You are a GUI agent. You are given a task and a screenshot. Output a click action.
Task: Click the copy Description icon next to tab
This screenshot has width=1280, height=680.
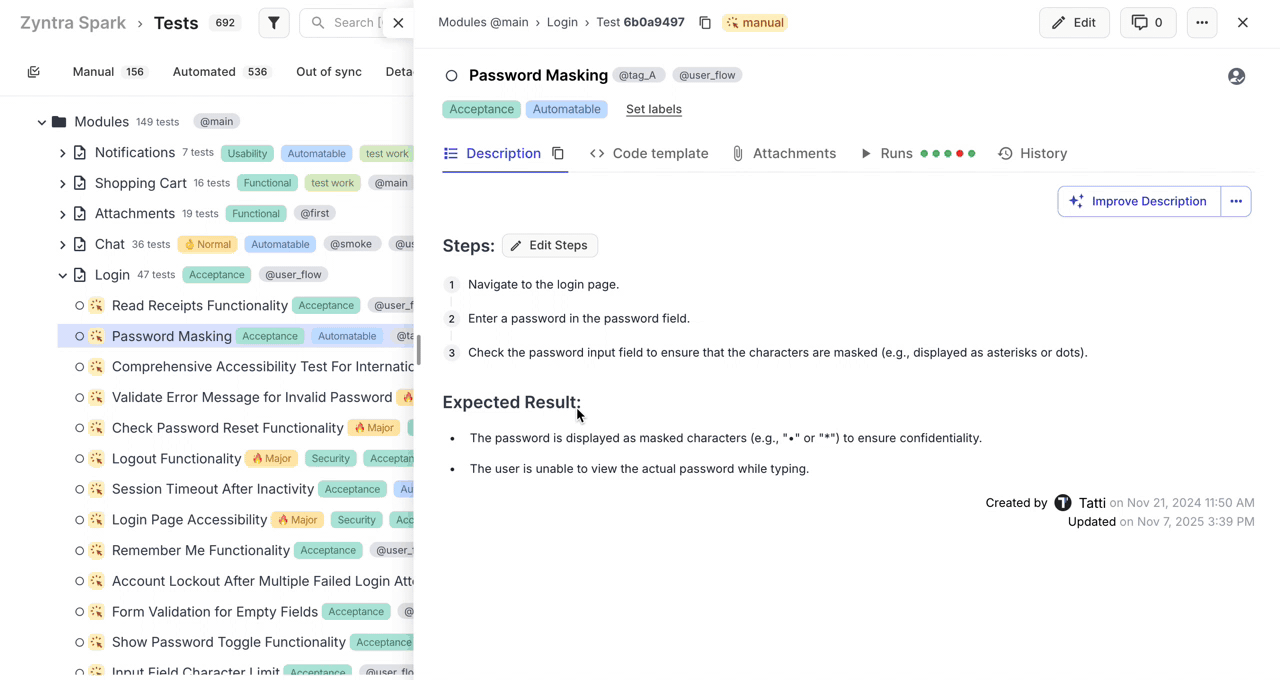coord(558,154)
